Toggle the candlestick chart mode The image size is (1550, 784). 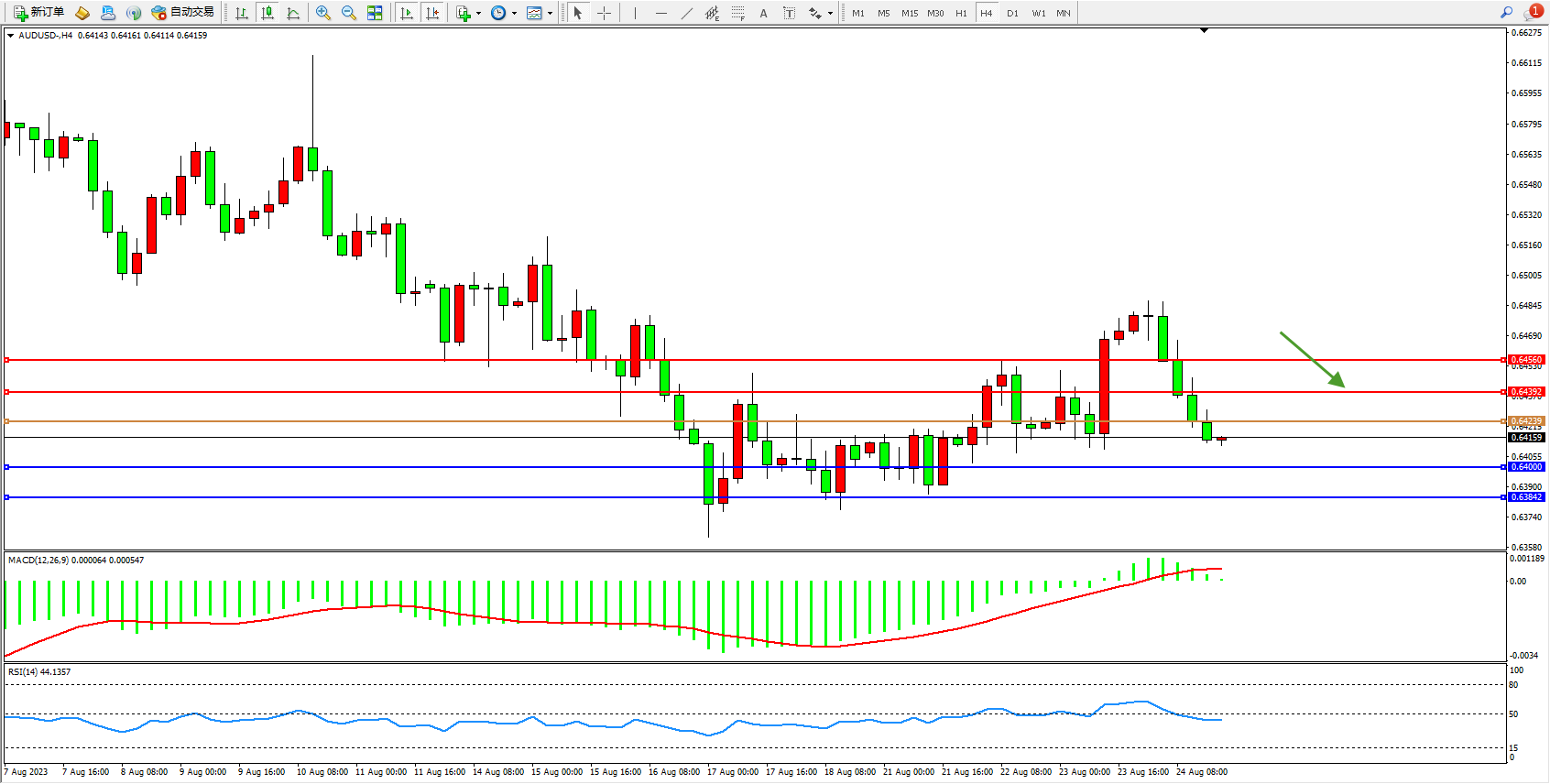(x=267, y=13)
